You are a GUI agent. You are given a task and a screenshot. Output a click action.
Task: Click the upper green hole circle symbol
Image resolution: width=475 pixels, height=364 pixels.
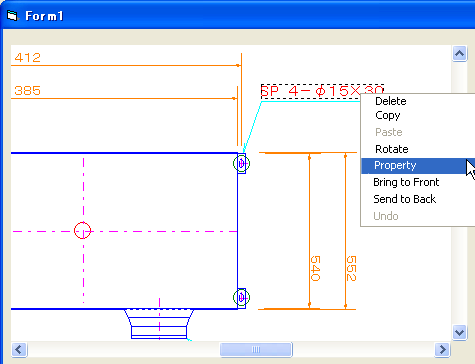click(241, 163)
